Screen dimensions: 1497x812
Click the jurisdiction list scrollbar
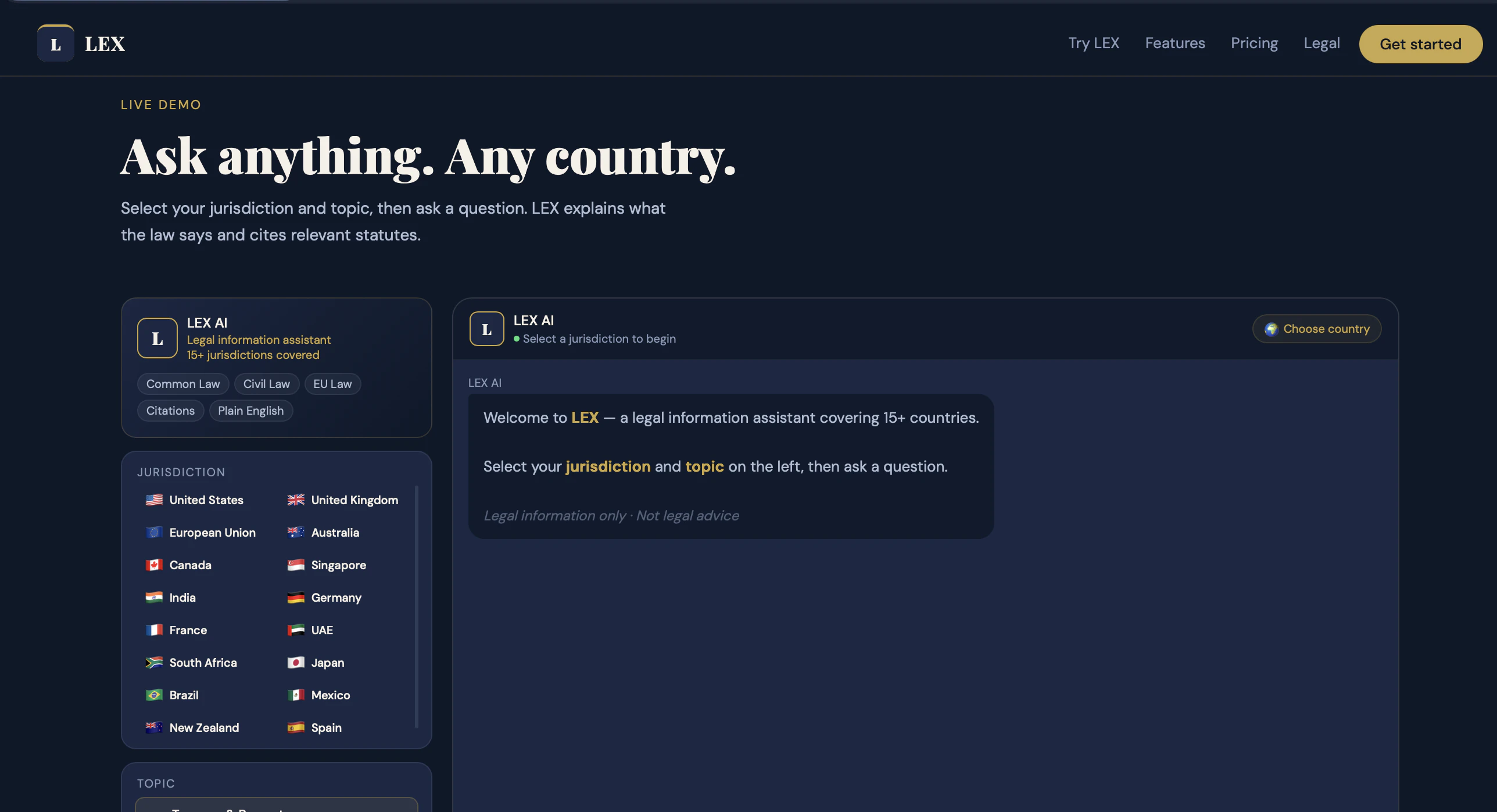coord(417,607)
